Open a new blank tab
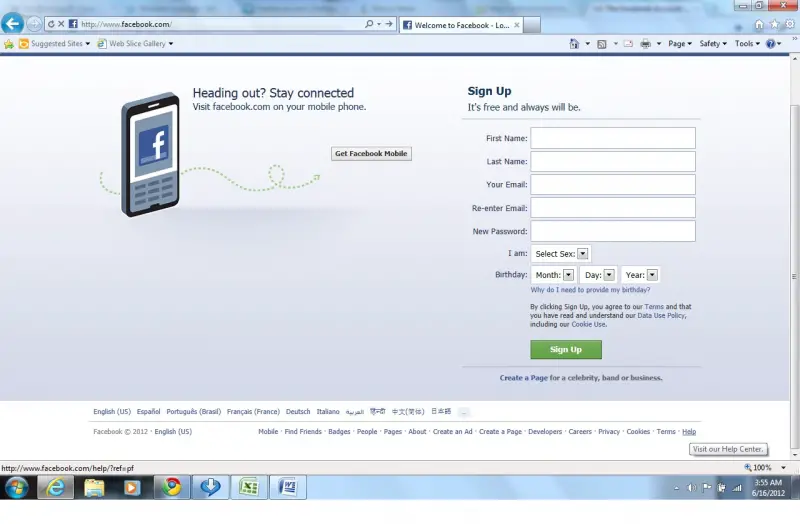 [x=532, y=25]
